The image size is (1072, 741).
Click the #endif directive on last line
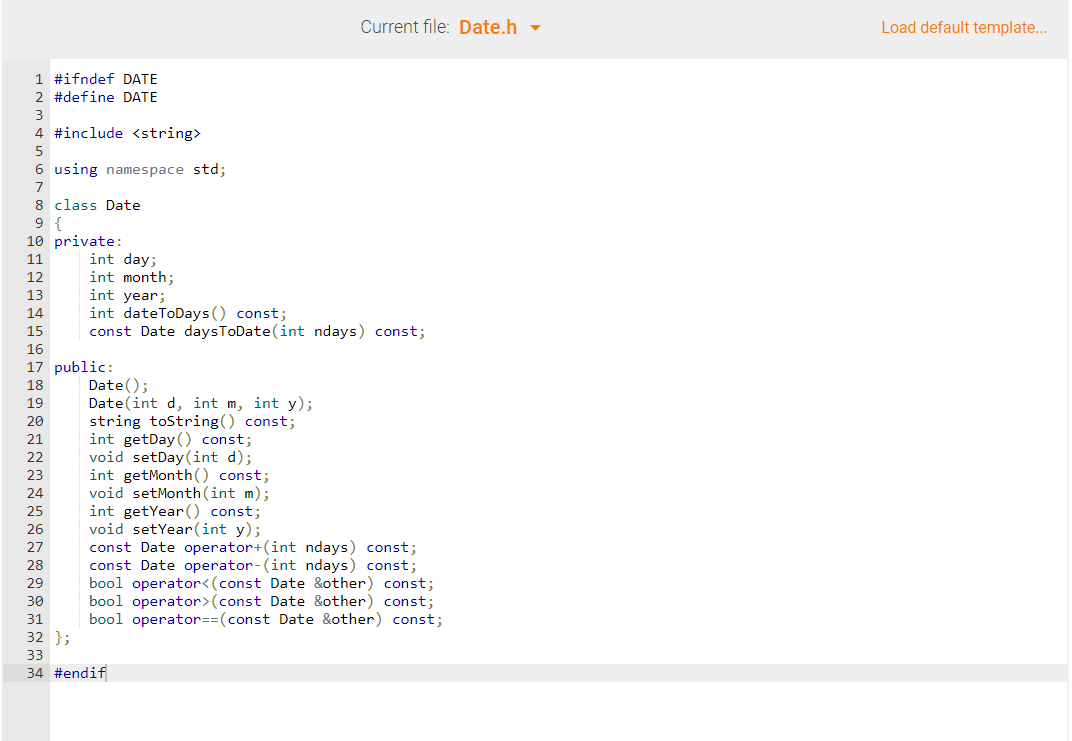point(79,672)
